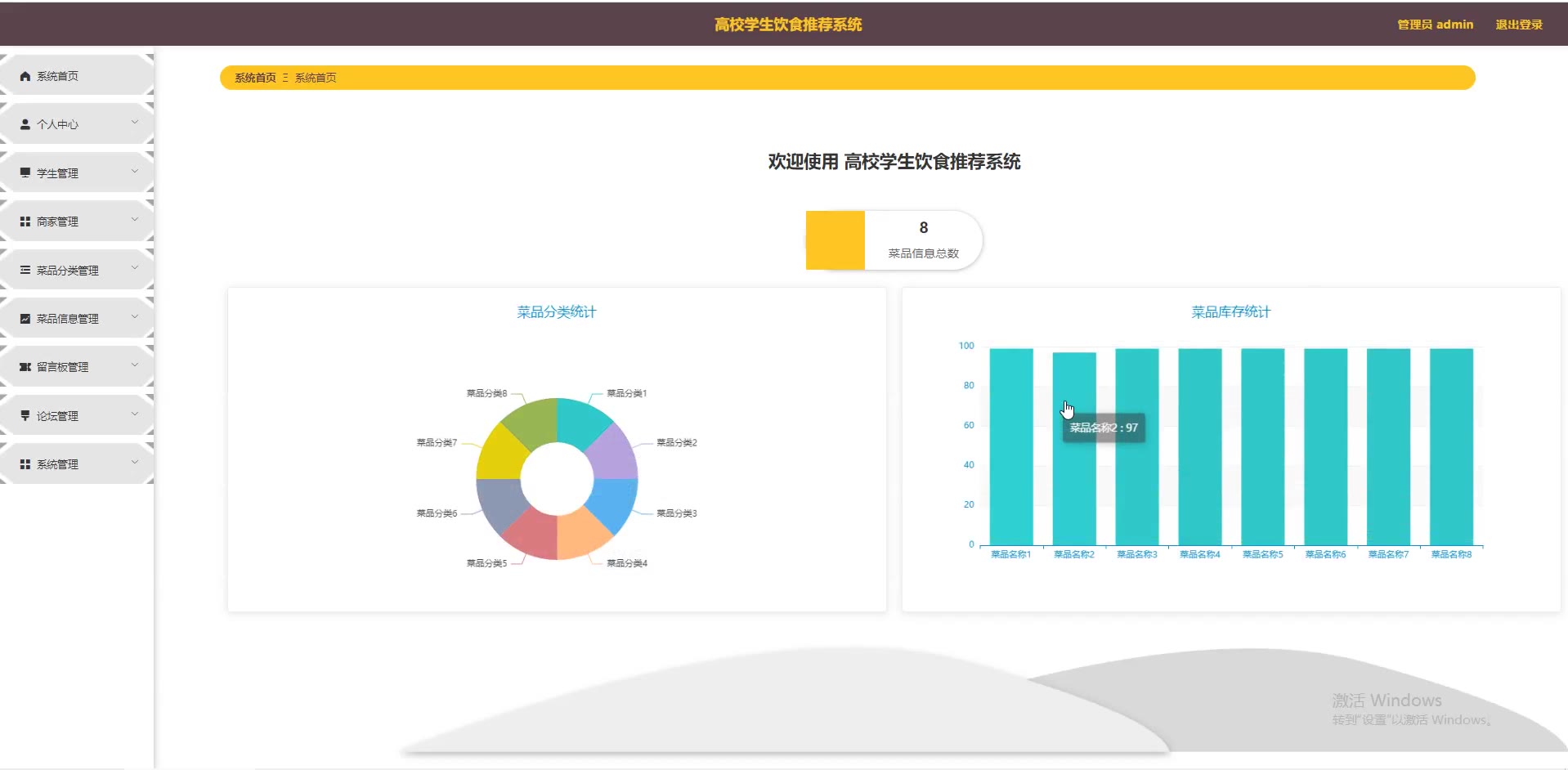Click the person icon beside 个人中心
Screen dimensions: 1568x770
point(25,124)
